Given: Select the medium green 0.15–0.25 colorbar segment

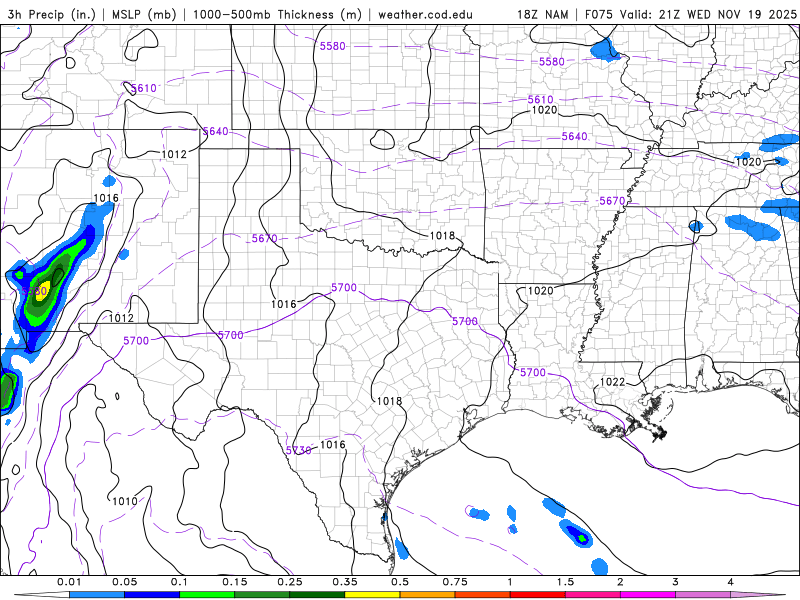Looking at the screenshot, I should pyautogui.click(x=262, y=595).
